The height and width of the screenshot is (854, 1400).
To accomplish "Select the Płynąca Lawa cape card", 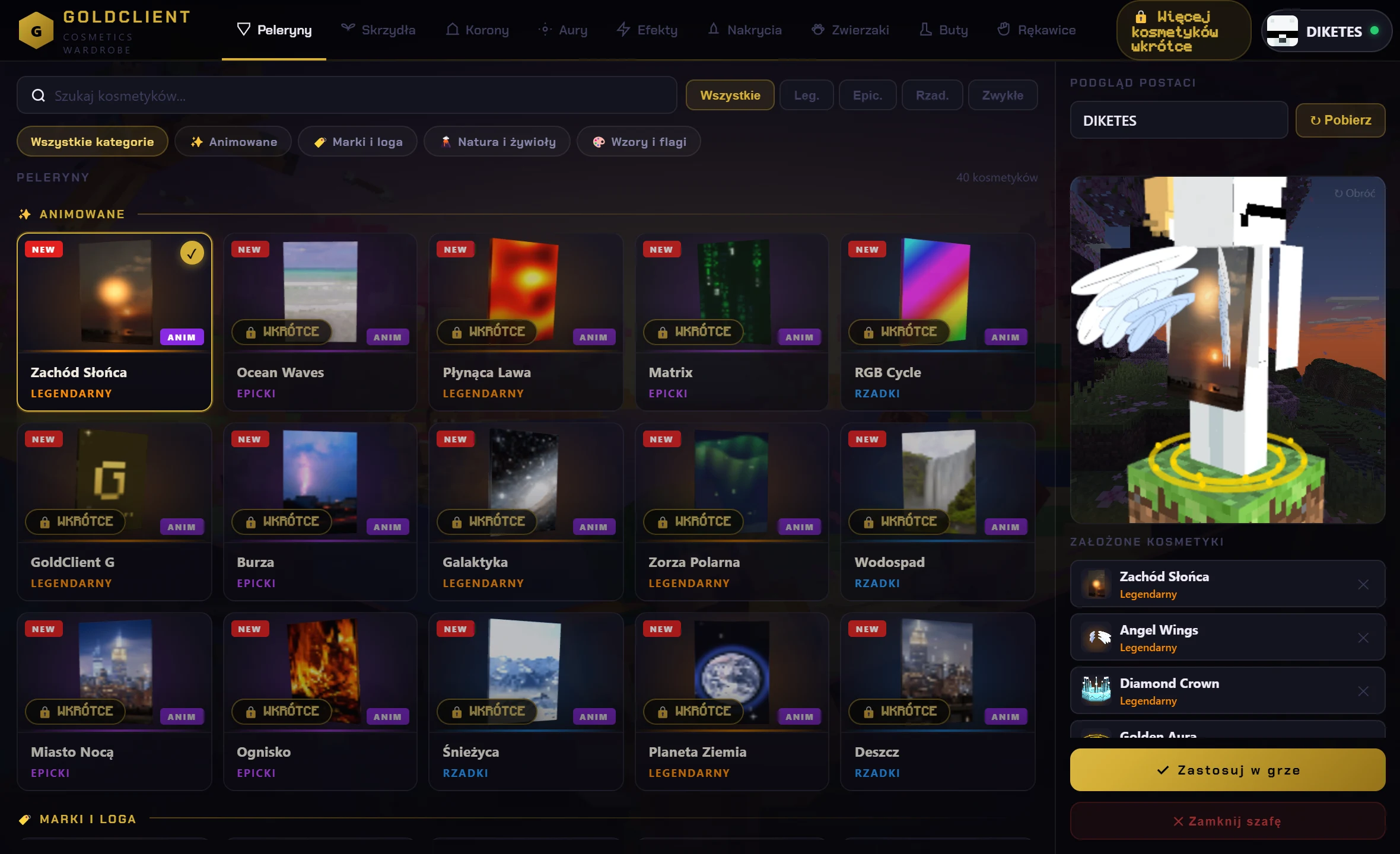I will 526,322.
